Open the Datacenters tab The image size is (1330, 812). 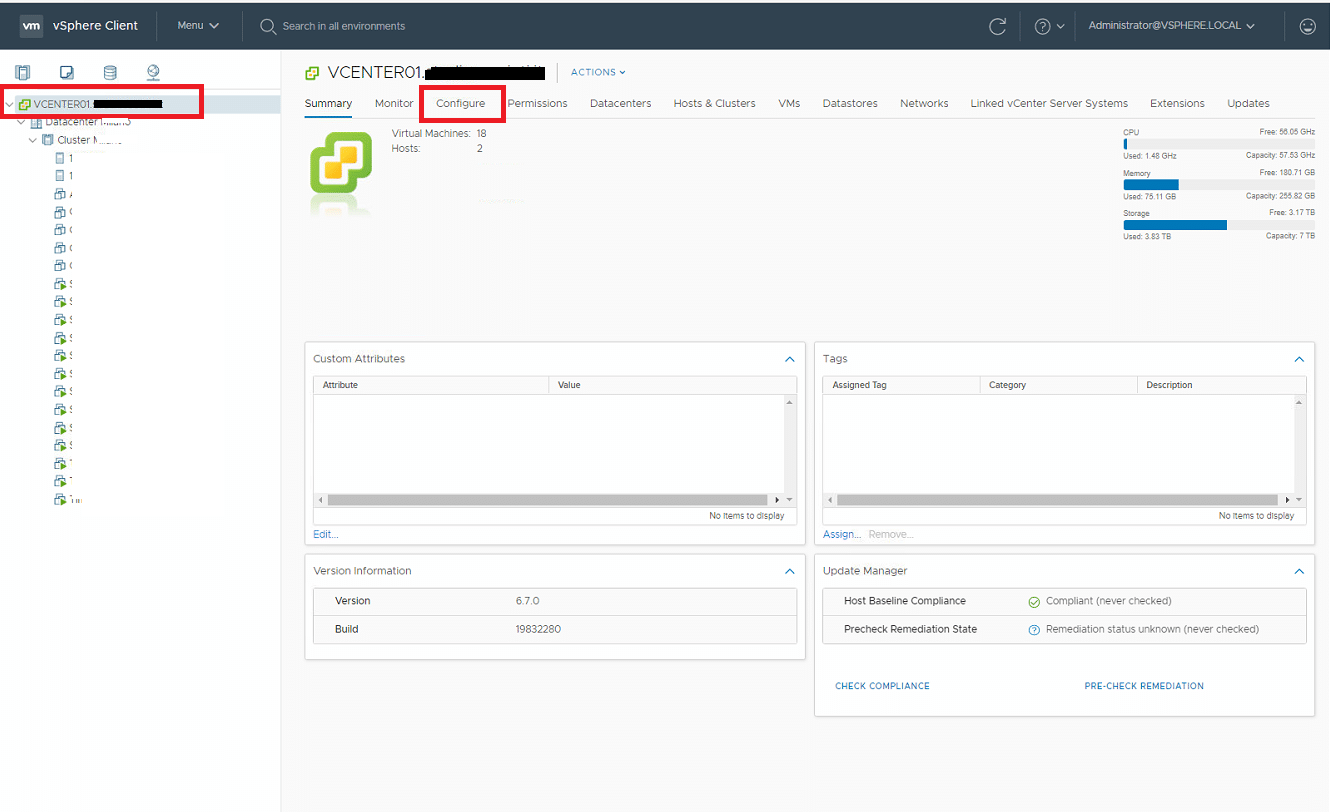620,103
